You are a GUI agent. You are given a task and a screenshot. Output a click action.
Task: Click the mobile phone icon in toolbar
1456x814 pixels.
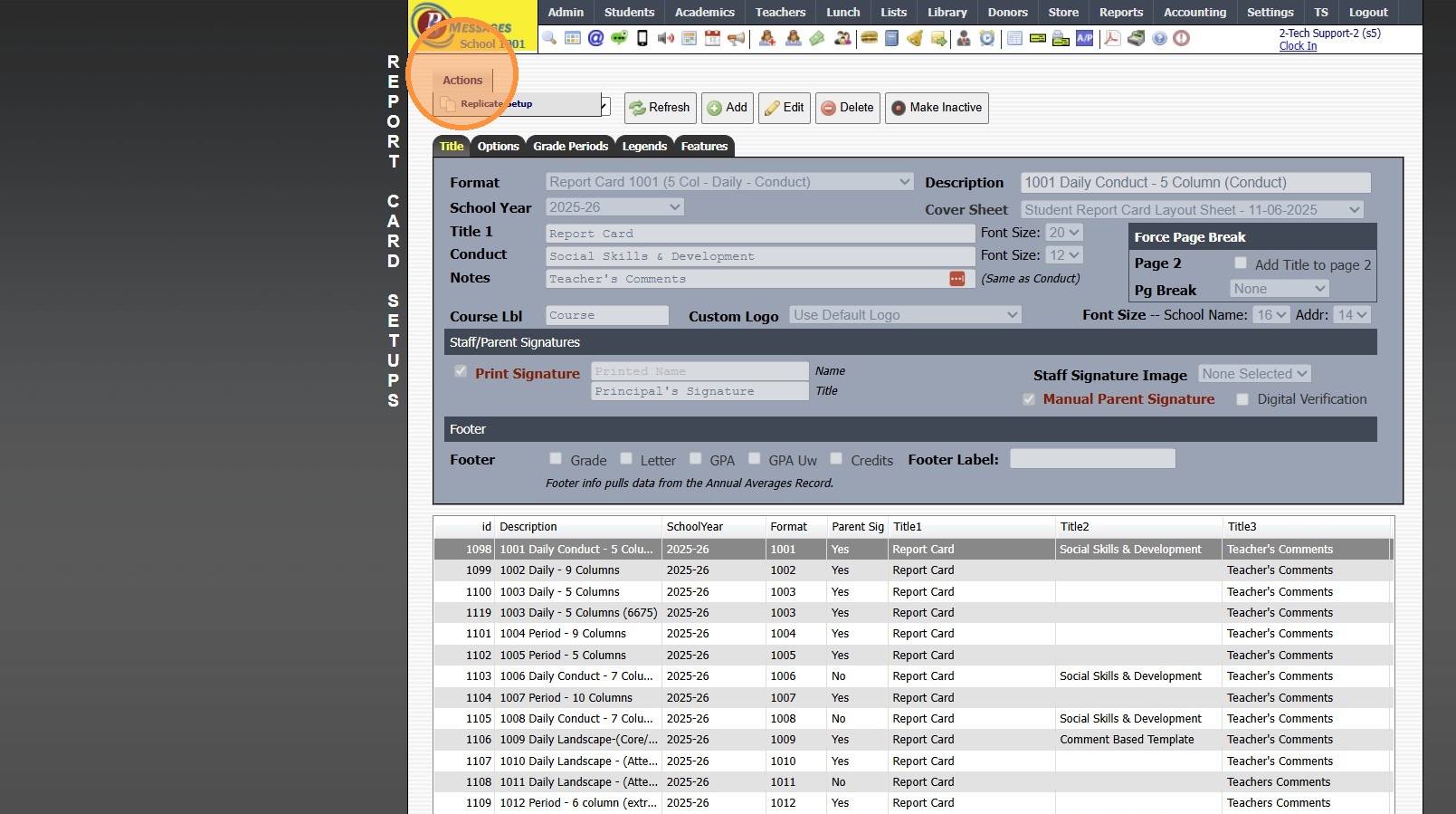point(642,38)
